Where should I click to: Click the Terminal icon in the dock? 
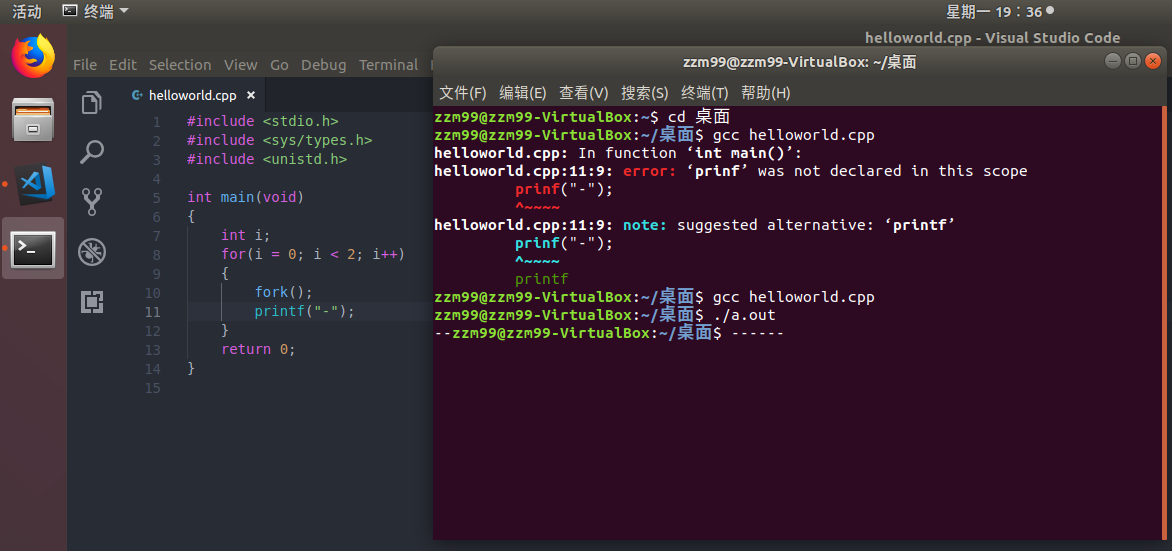click(33, 249)
